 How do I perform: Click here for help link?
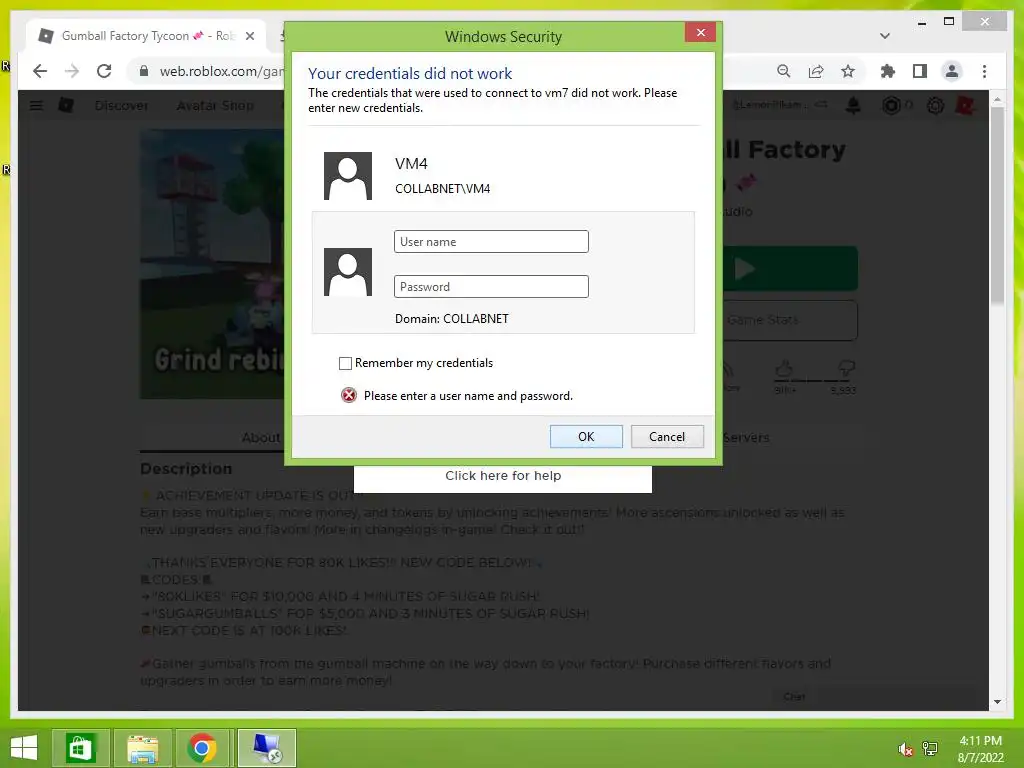point(503,475)
